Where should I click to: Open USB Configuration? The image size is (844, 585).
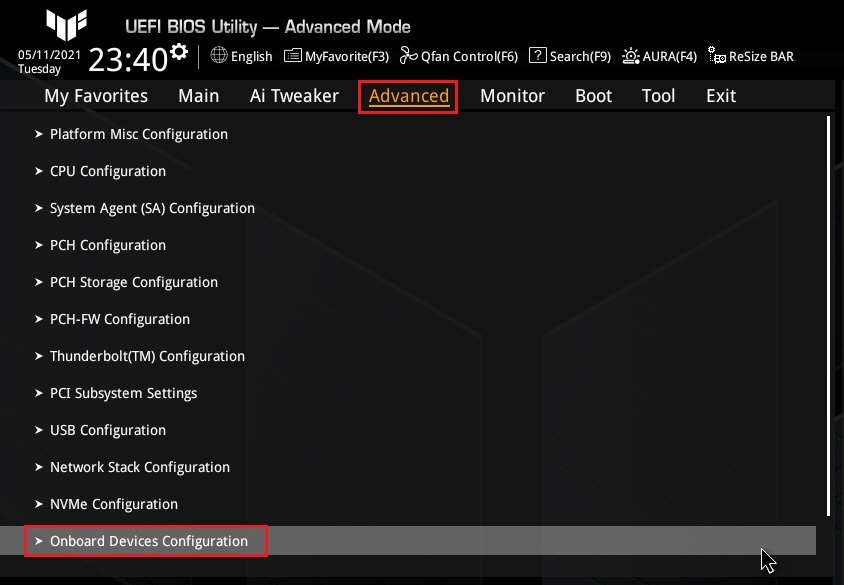coord(108,431)
